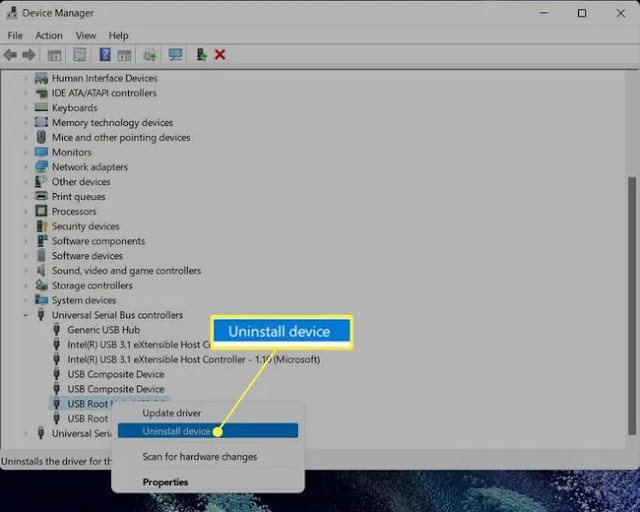Expand the Monitors category arrow
640x512 pixels.
pos(26,152)
